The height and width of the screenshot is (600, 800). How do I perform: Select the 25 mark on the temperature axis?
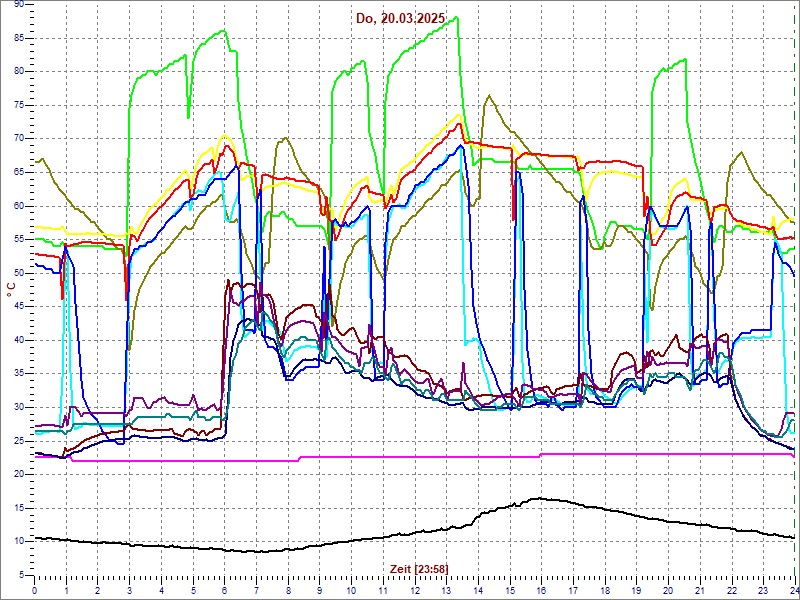pyautogui.click(x=19, y=441)
